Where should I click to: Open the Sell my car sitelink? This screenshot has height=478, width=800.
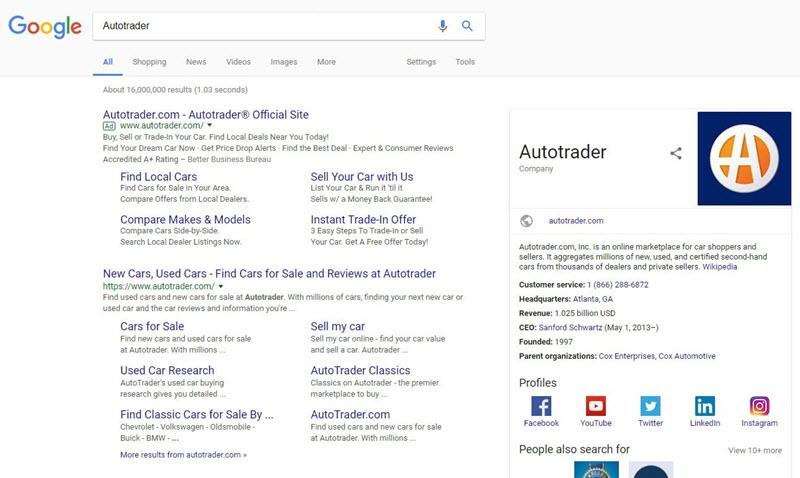tap(337, 326)
